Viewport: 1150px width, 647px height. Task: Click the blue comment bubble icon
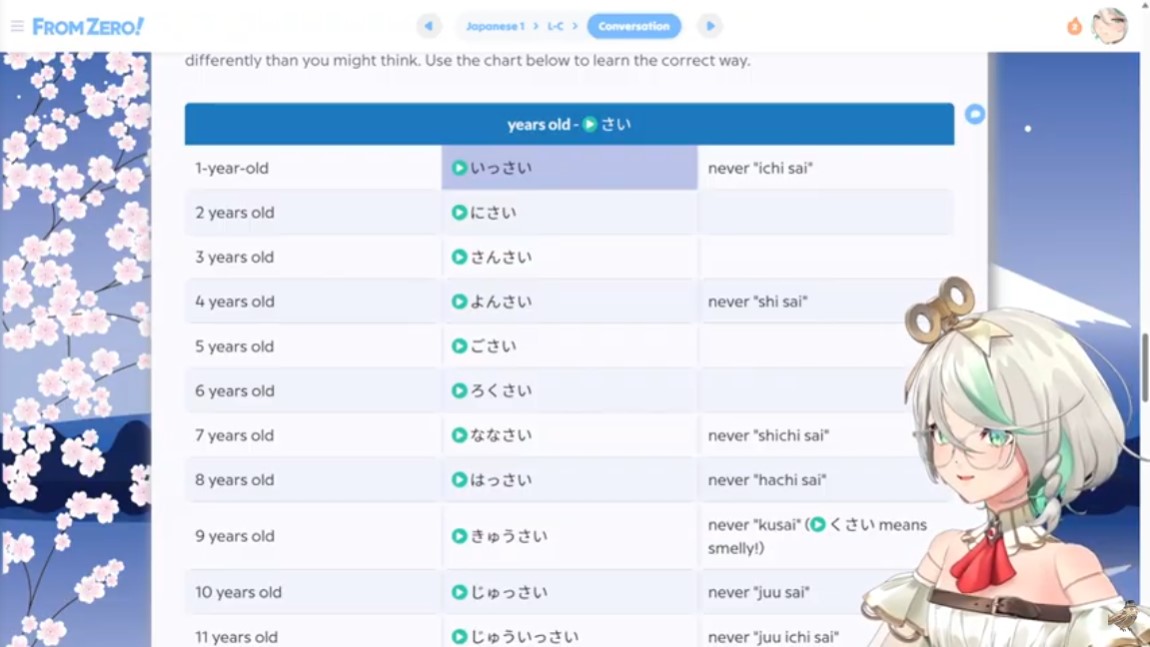click(x=975, y=114)
